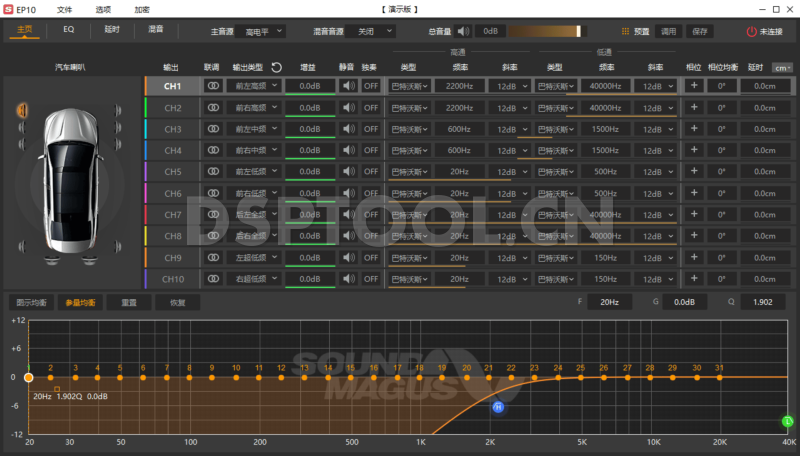Click the output type reset arrow icon
The width and height of the screenshot is (800, 456).
pyautogui.click(x=277, y=67)
